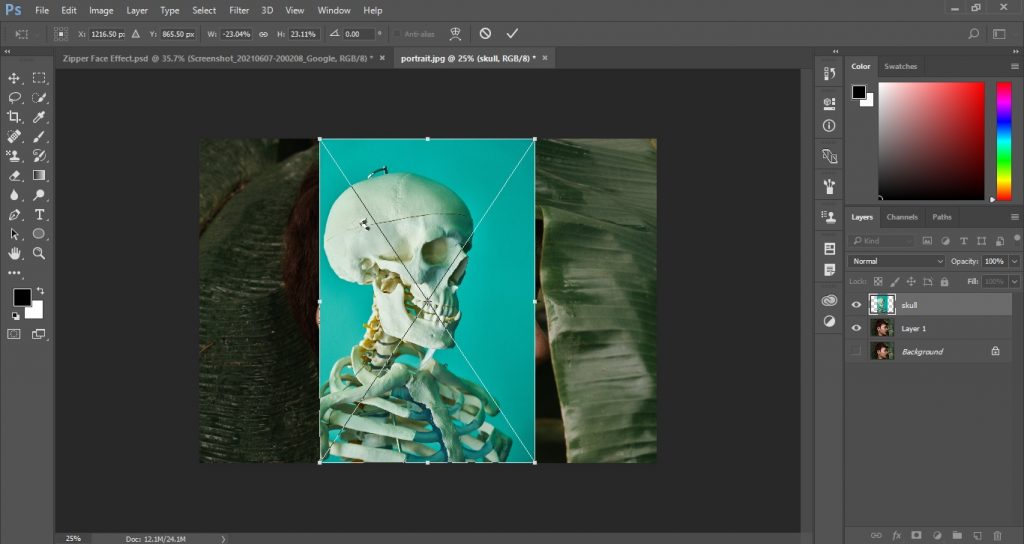Screen dimensions: 1024x544
Task: Select the Pen tool
Action: coord(14,214)
